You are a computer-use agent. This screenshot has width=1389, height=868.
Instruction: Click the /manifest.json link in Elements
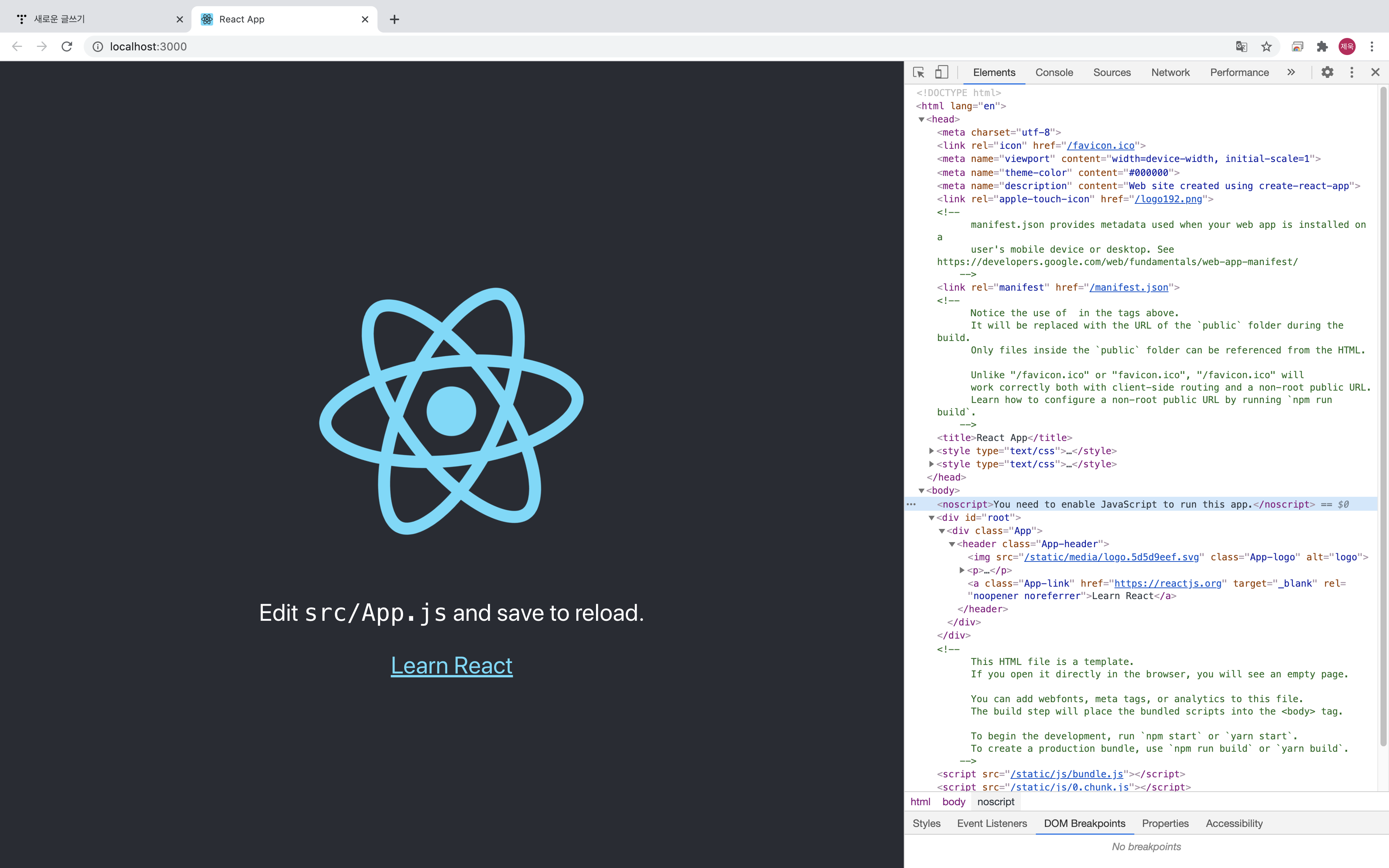point(1129,288)
